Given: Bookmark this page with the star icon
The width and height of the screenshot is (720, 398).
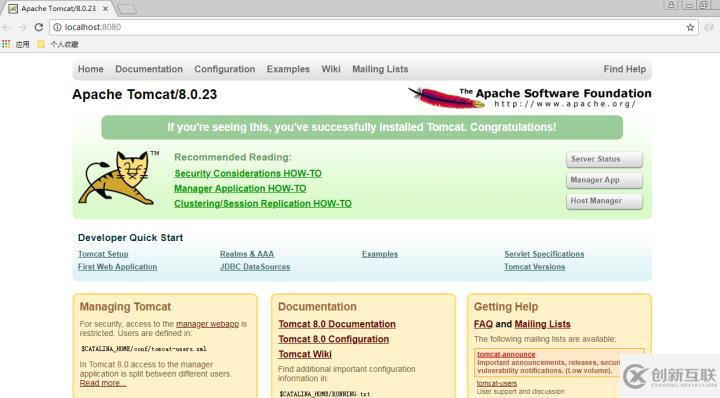Looking at the screenshot, I should point(690,28).
